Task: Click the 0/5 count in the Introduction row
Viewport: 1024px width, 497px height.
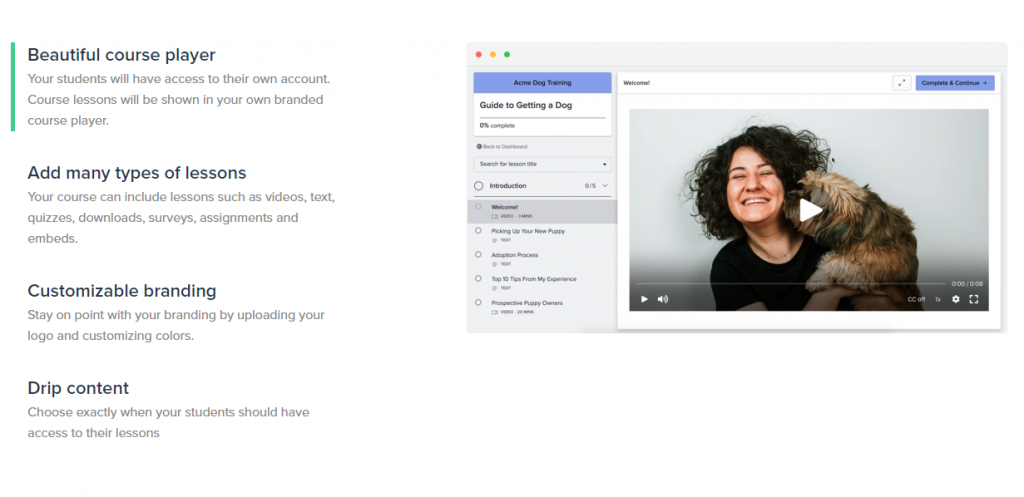Action: 590,186
